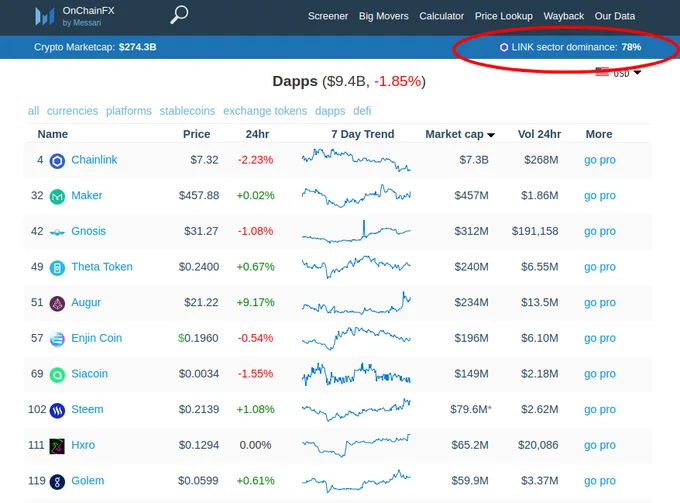
Task: Open the Golem asset link
Action: tap(88, 480)
